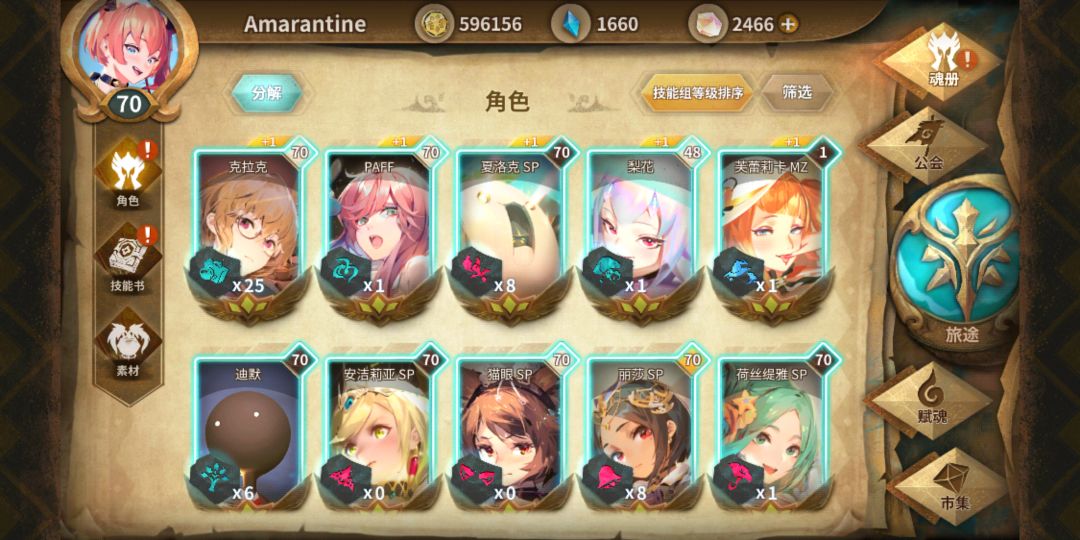The width and height of the screenshot is (1080, 540).
Task: Select the 猫眼 SP character card
Action: click(511, 432)
